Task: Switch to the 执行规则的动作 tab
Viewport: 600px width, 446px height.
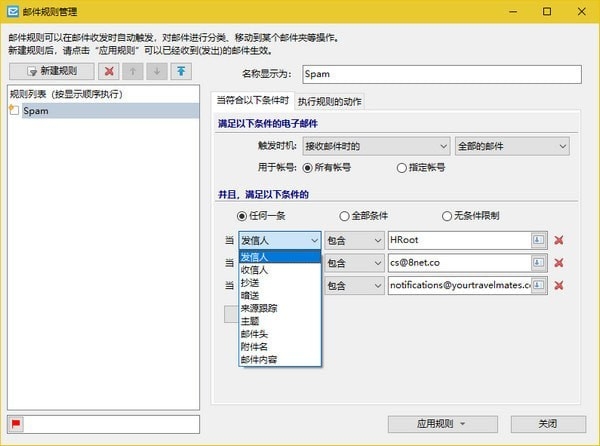Action: click(x=329, y=101)
